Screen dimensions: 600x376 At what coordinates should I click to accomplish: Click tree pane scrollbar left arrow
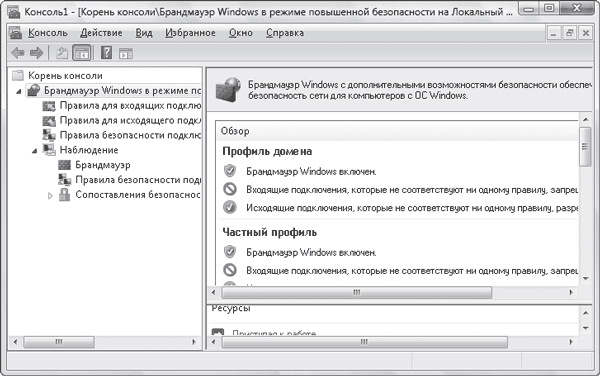[x=15, y=342]
